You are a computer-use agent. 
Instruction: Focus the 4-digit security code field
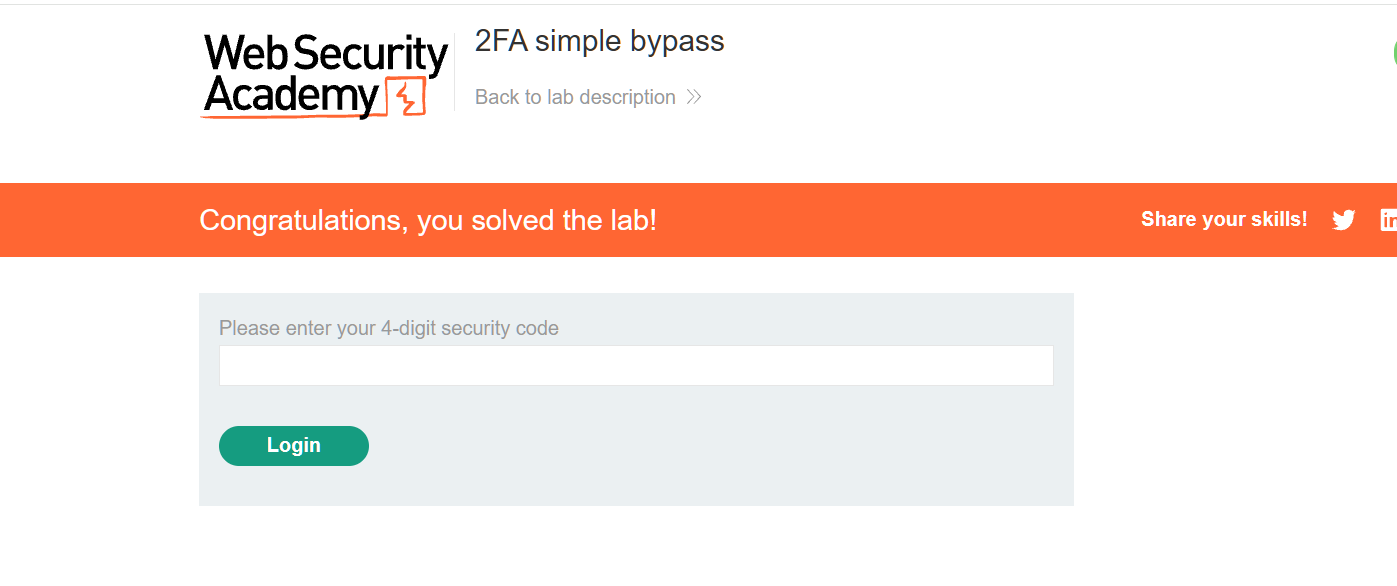(635, 365)
